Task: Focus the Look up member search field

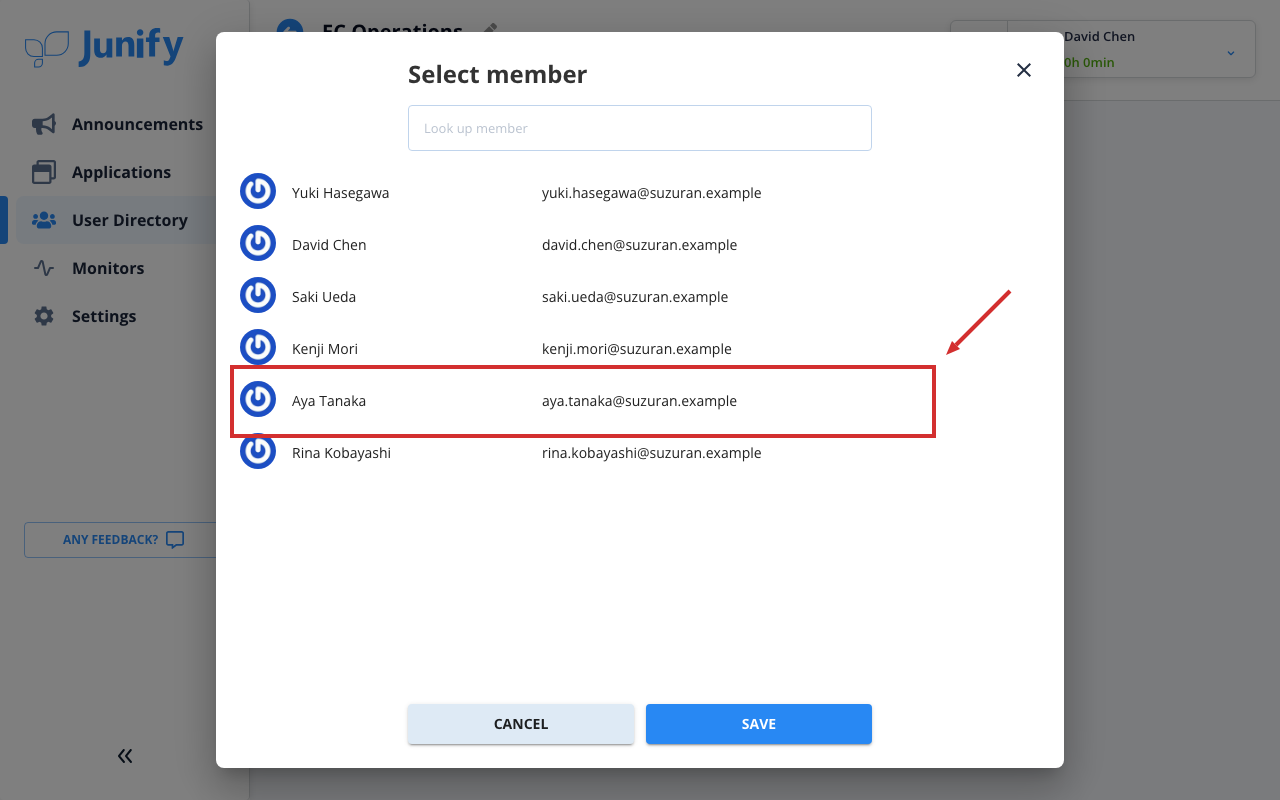Action: click(640, 128)
